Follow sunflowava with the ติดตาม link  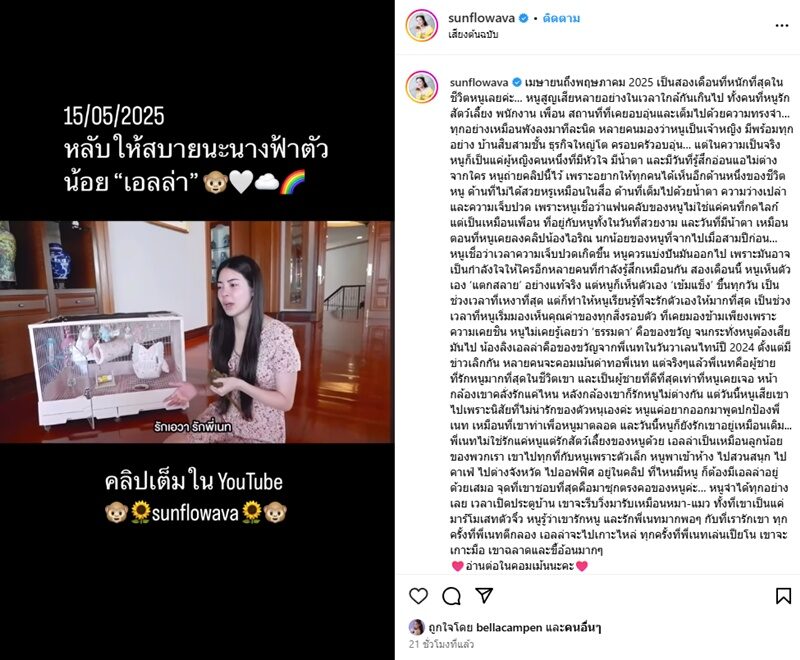point(561,18)
